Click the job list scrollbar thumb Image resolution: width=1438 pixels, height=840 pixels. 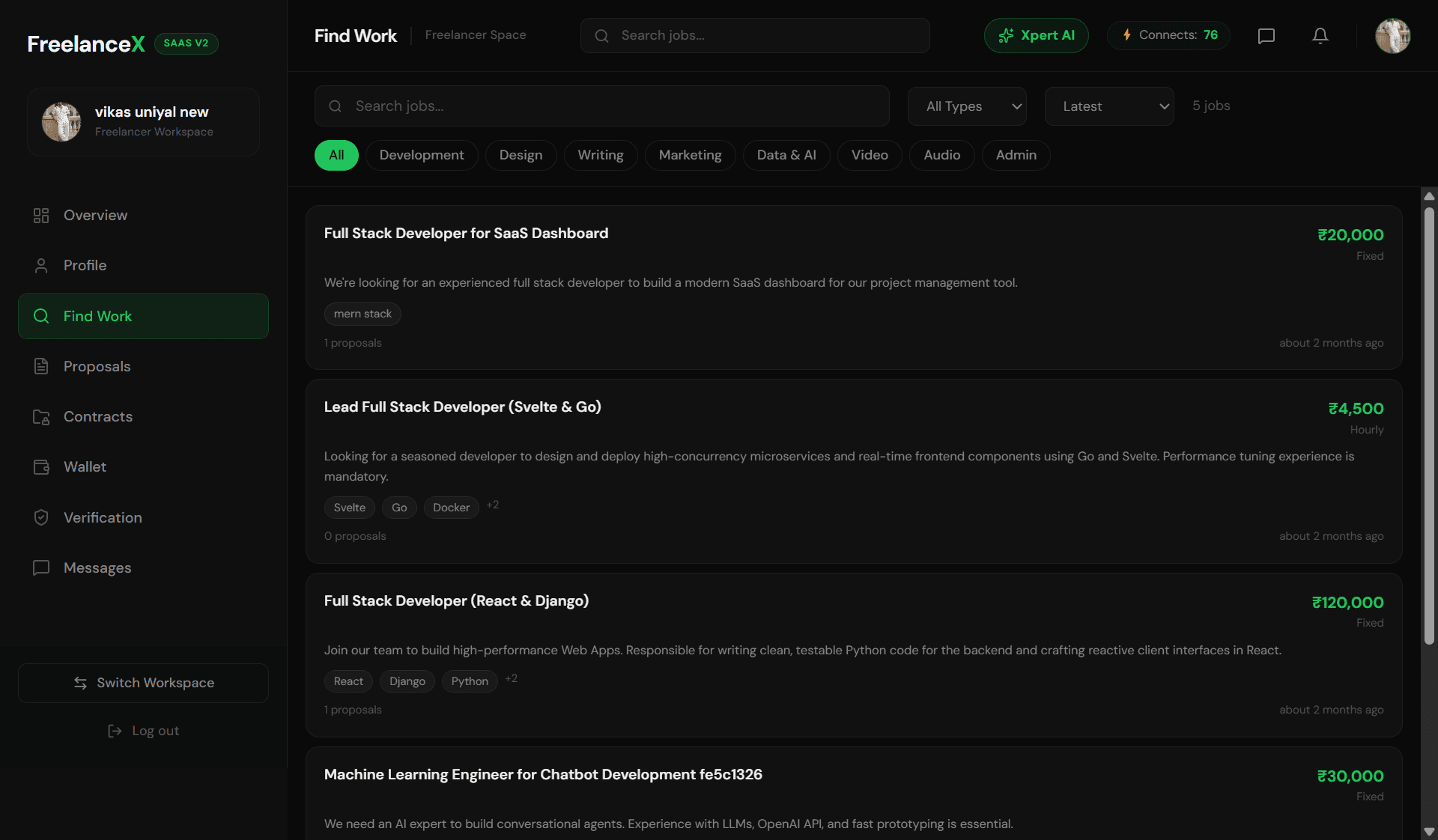coord(1429,425)
